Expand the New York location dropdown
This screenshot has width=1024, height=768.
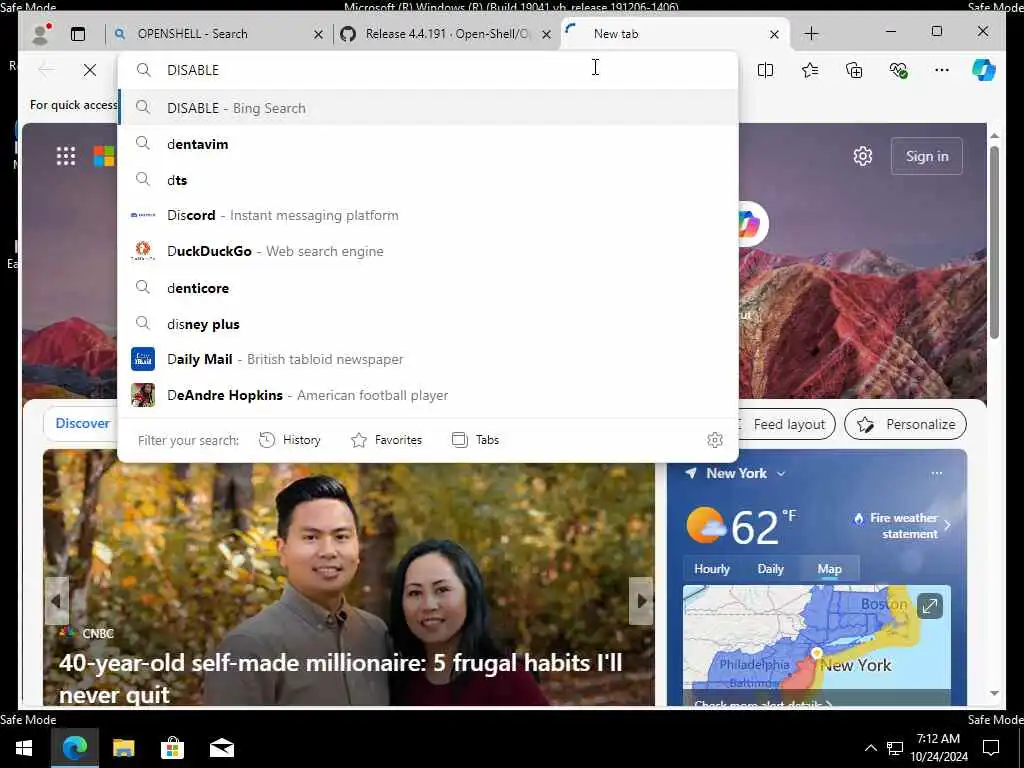pyautogui.click(x=781, y=473)
